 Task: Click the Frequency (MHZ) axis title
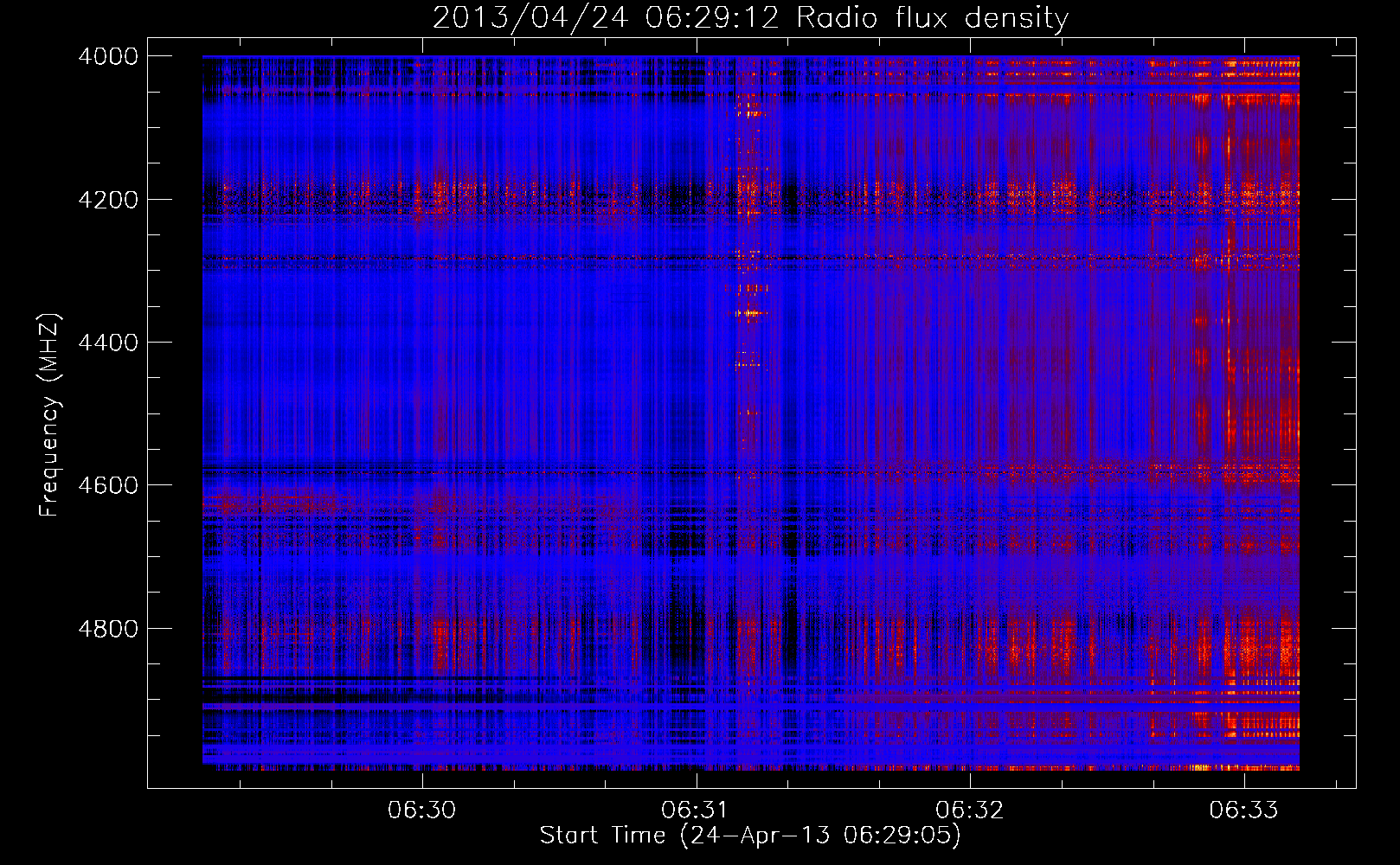50,415
